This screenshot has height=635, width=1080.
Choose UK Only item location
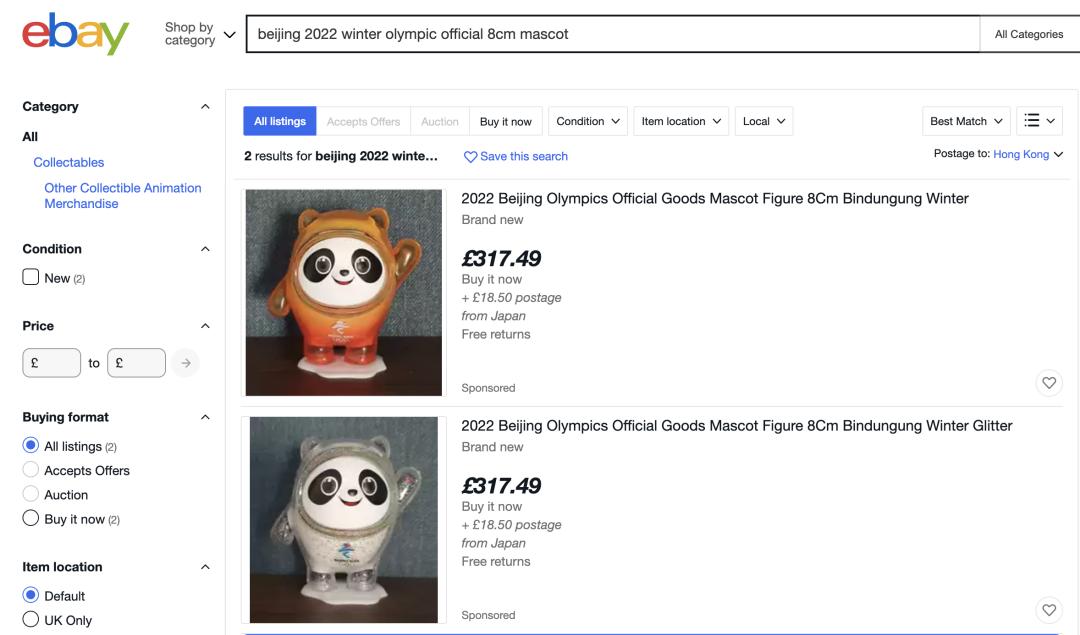coord(31,620)
